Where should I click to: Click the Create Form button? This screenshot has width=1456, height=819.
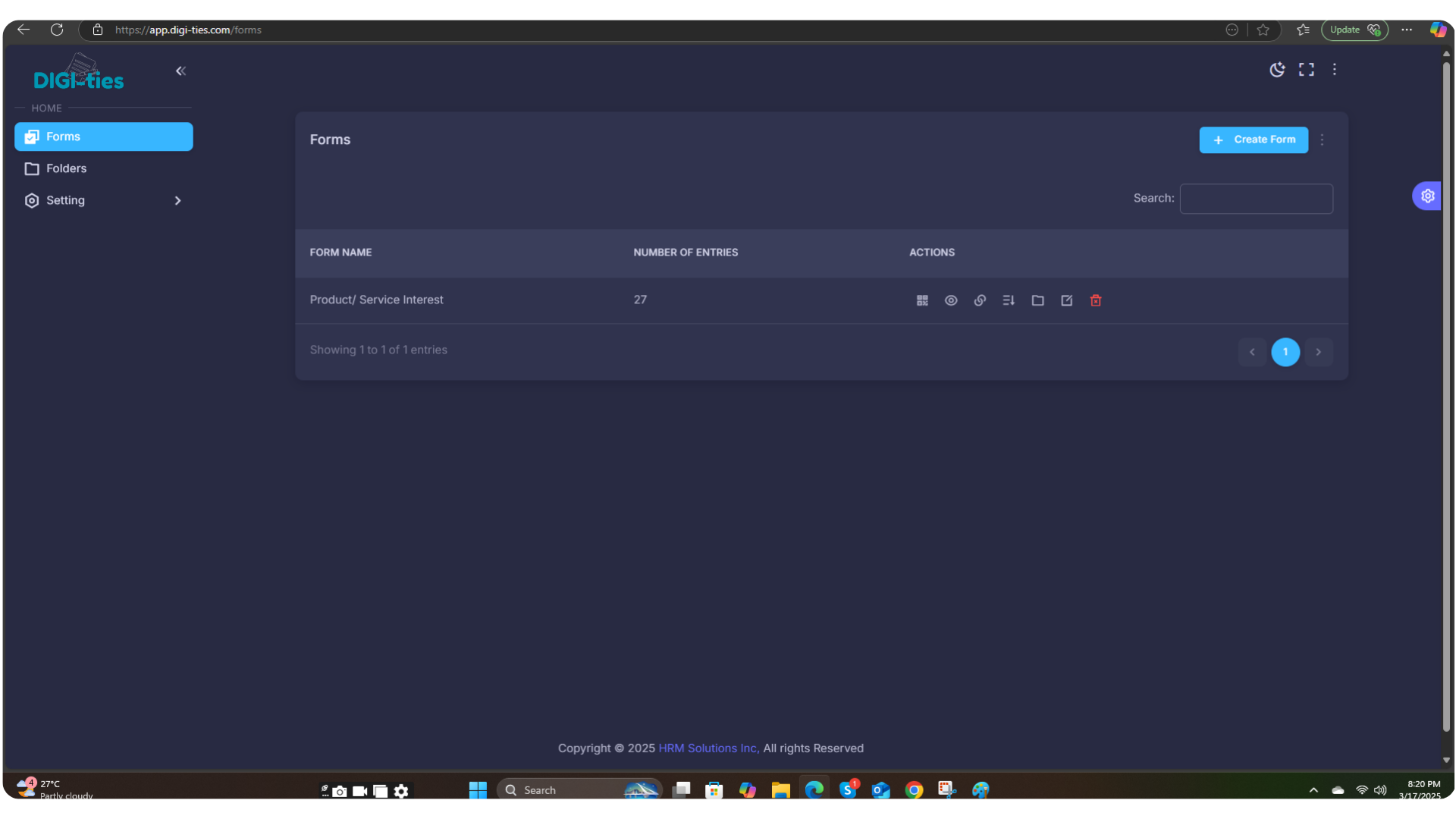(x=1254, y=140)
